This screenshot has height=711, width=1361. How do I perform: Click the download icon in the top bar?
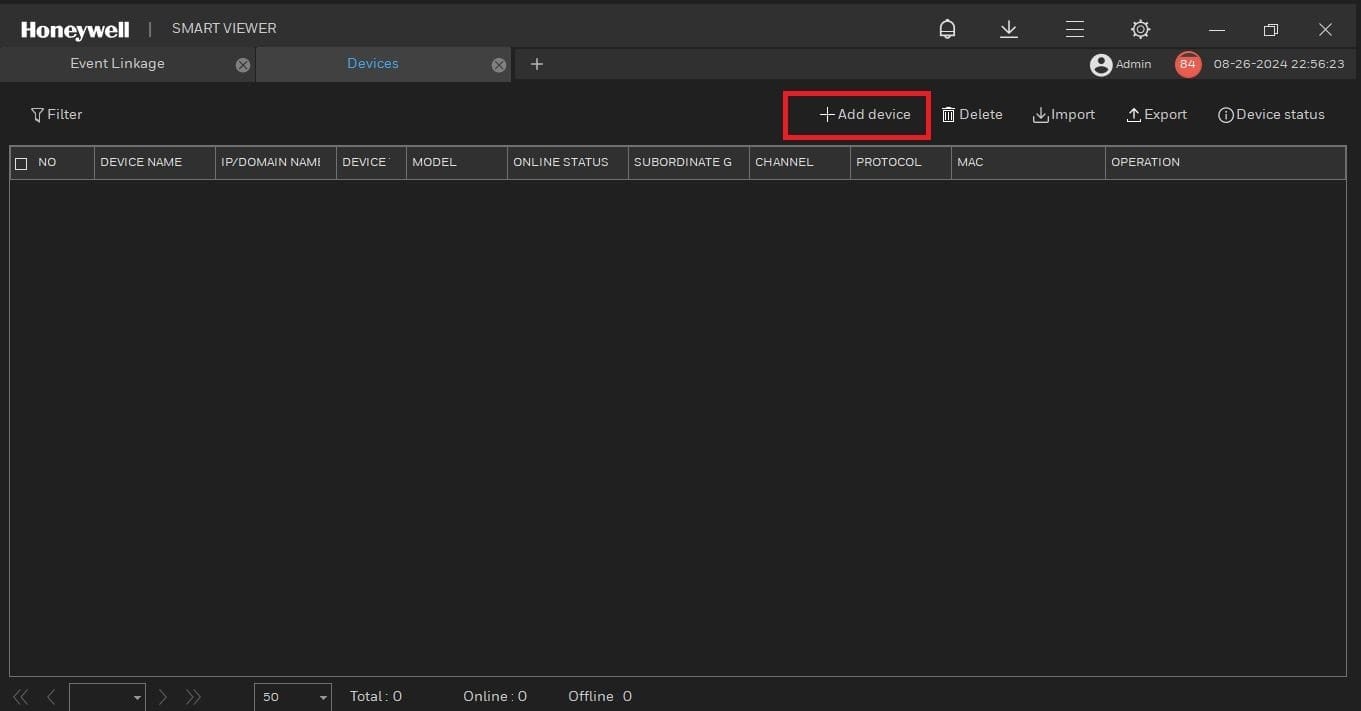click(x=1008, y=28)
